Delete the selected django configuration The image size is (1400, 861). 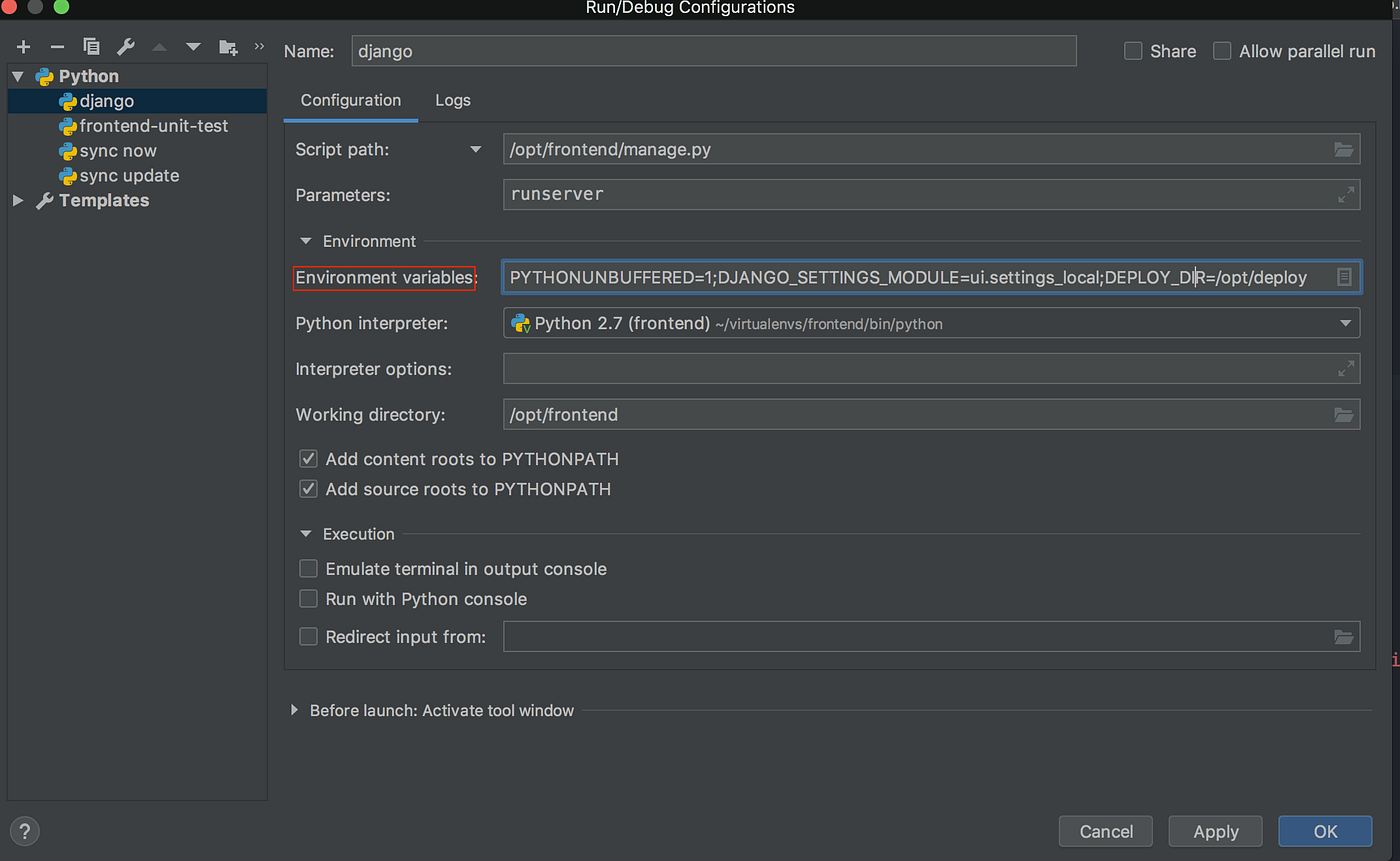[56, 46]
